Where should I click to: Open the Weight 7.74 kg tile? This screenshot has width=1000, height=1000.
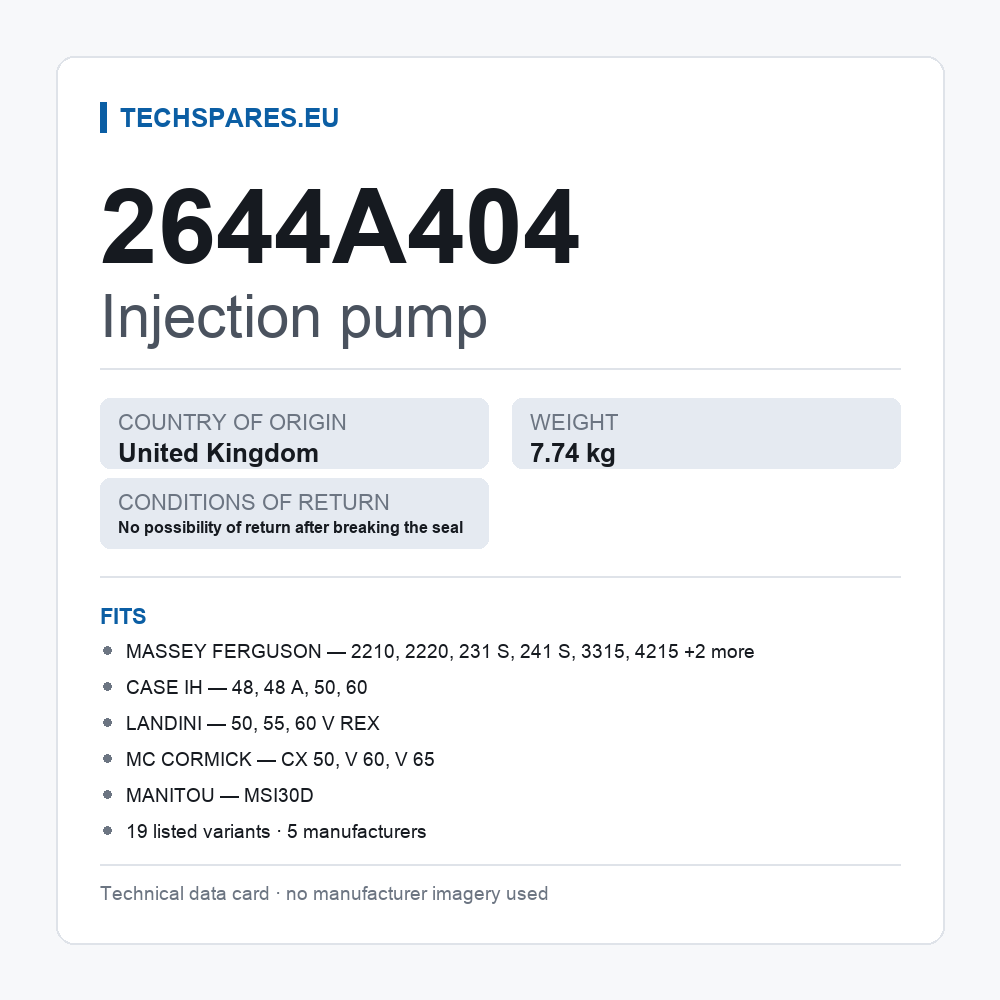click(x=706, y=434)
